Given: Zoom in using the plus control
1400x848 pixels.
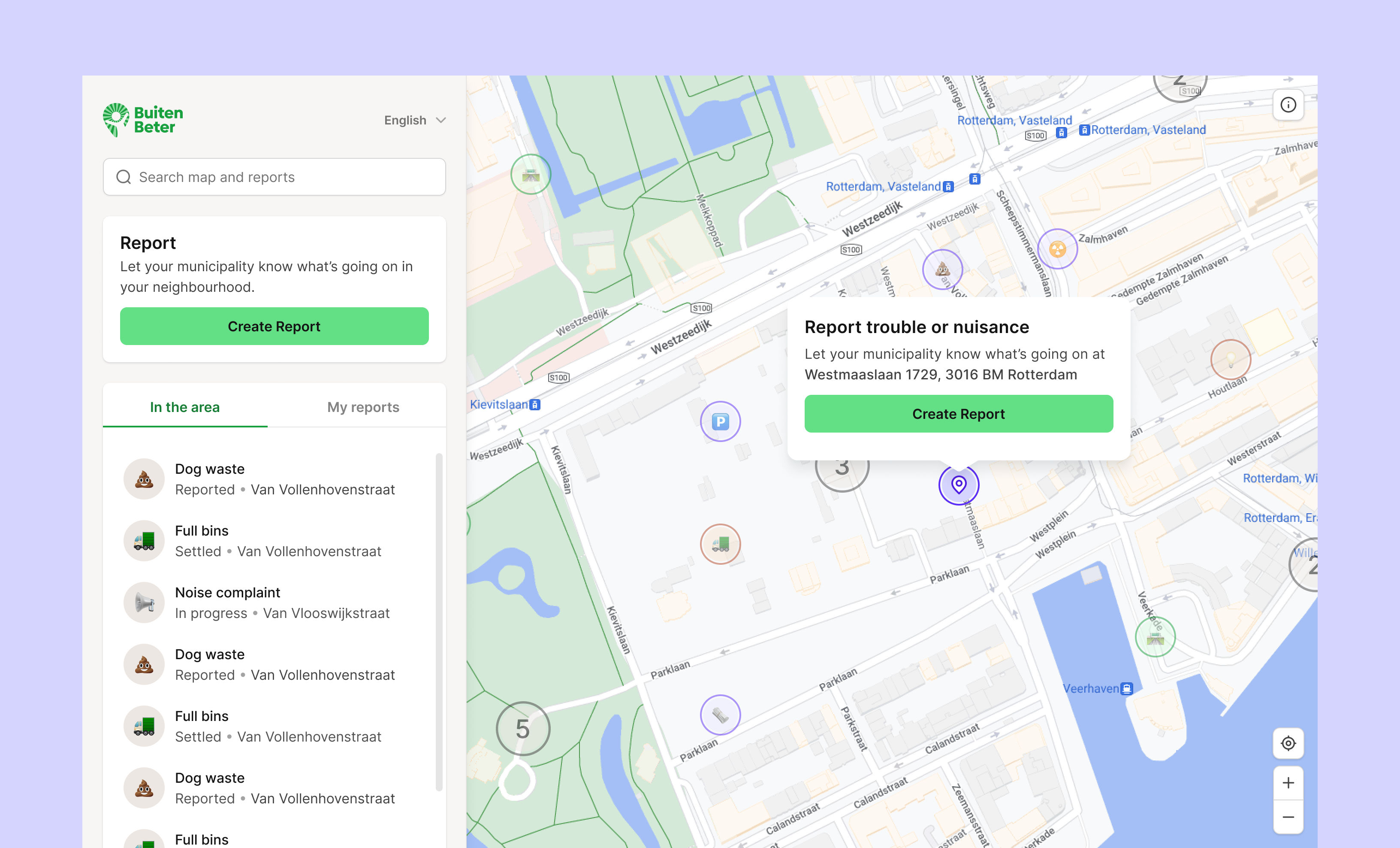Looking at the screenshot, I should point(1288,783).
